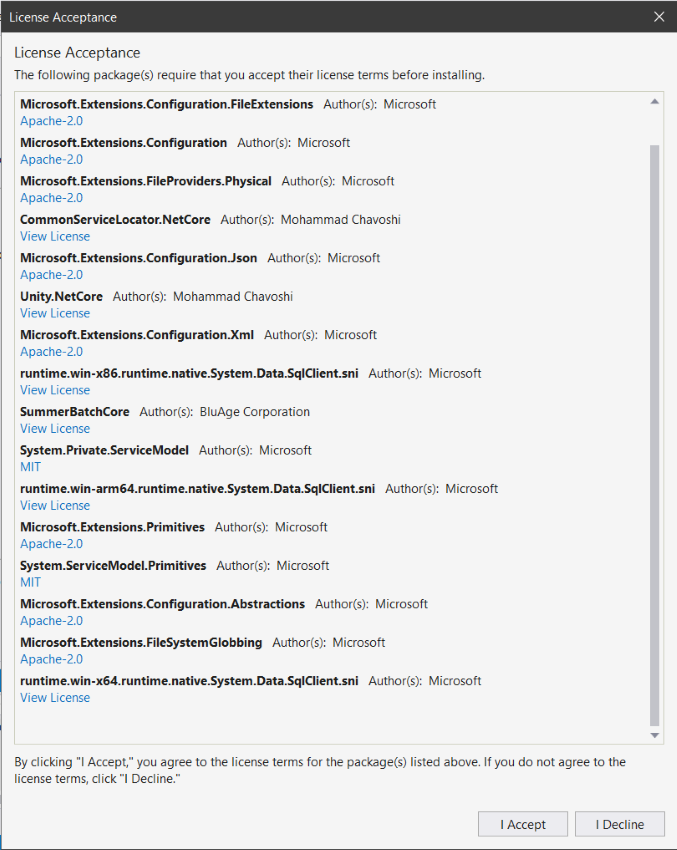Viewport: 677px width, 850px height.
Task: Click the scrollbar down arrow
Action: 654,735
